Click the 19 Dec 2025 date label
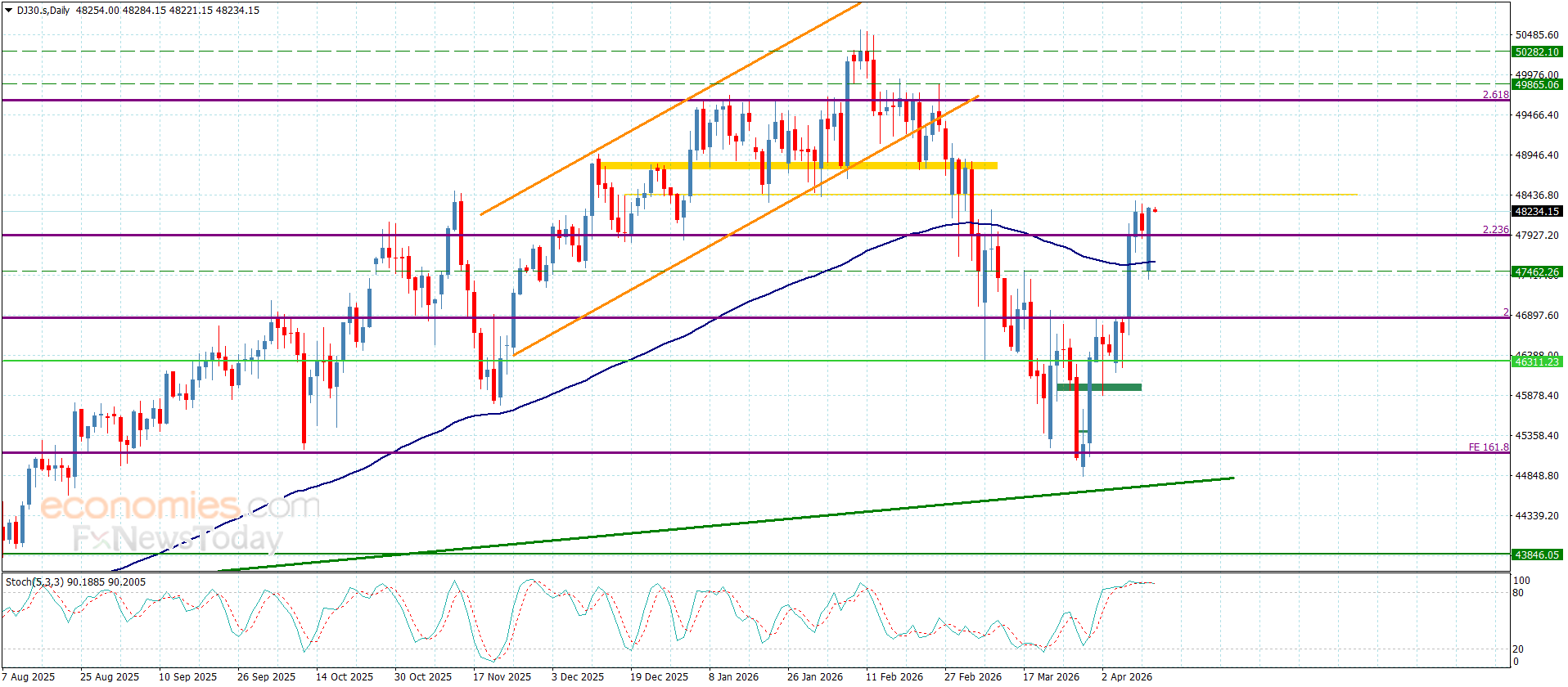Viewport: 1568px width, 687px height. tap(660, 677)
